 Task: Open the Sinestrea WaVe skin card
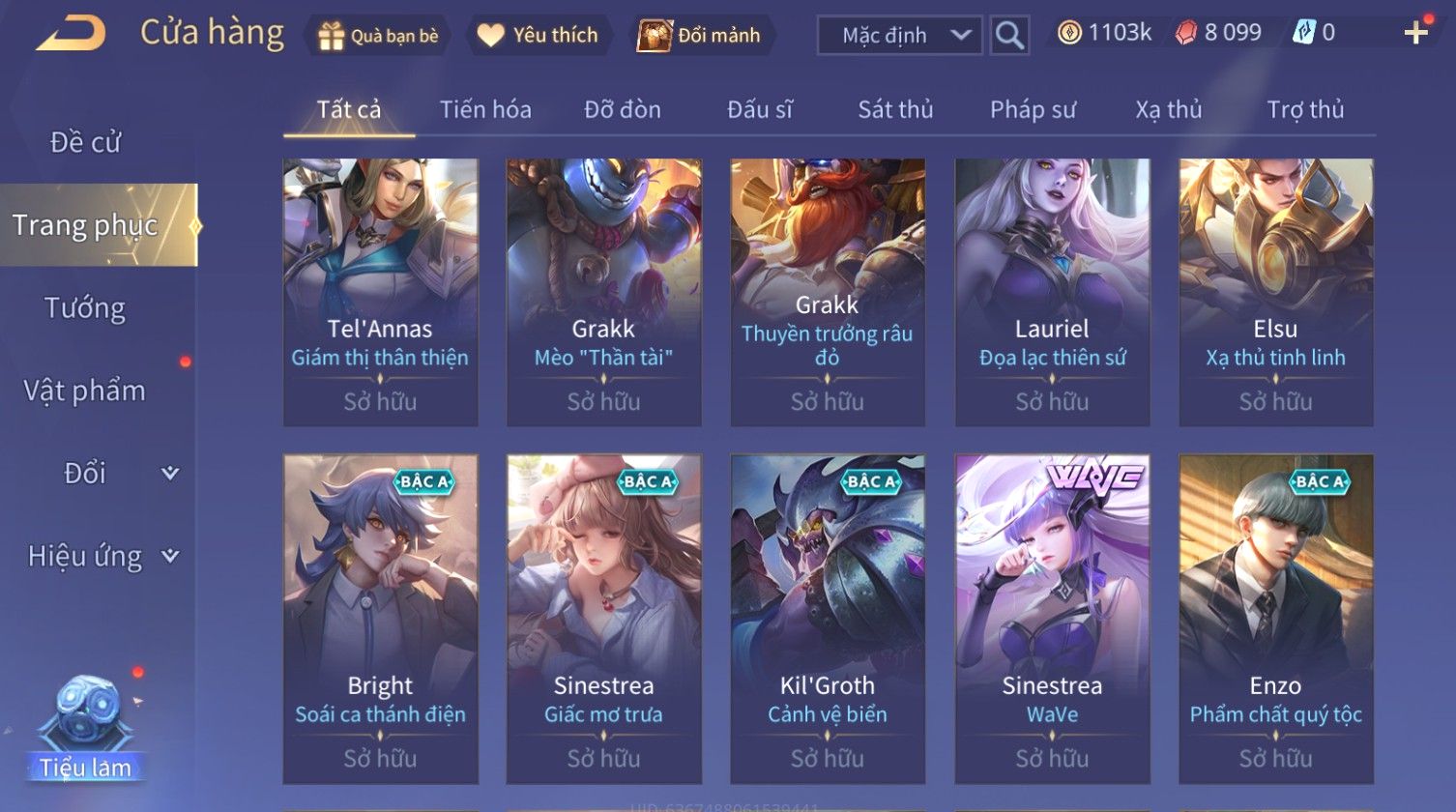point(1052,619)
